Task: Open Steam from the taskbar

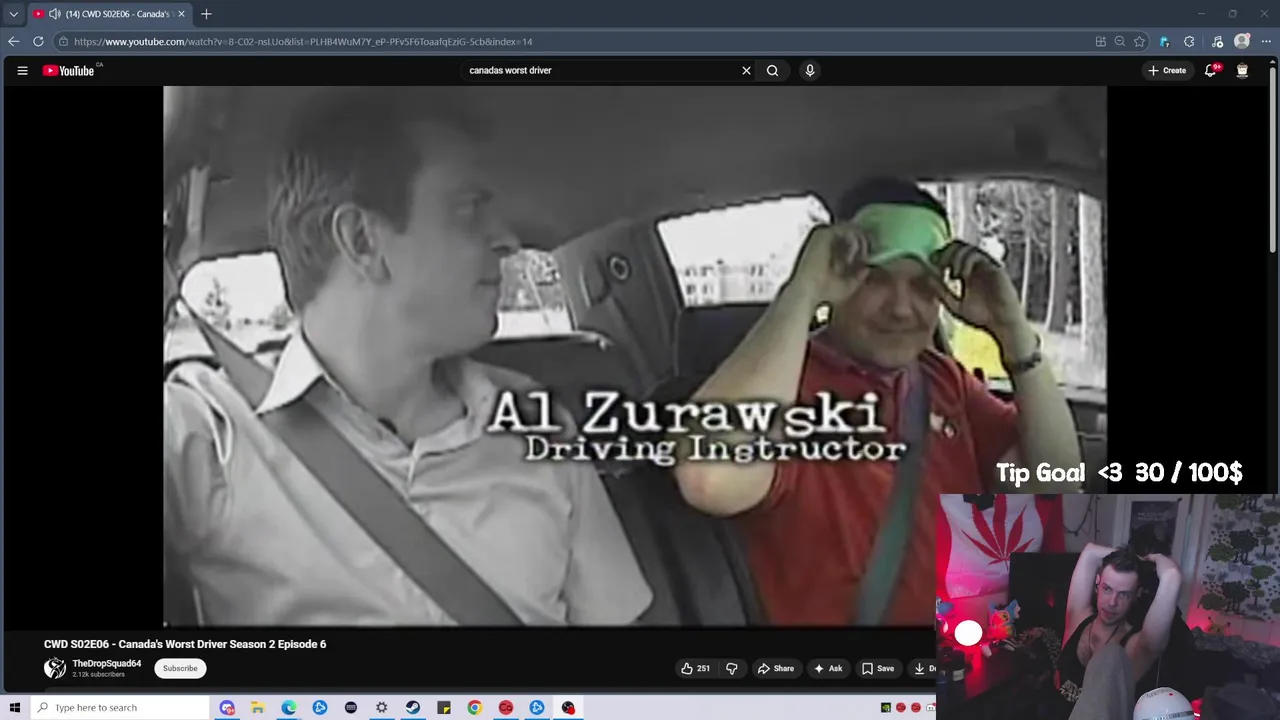Action: pyautogui.click(x=412, y=707)
